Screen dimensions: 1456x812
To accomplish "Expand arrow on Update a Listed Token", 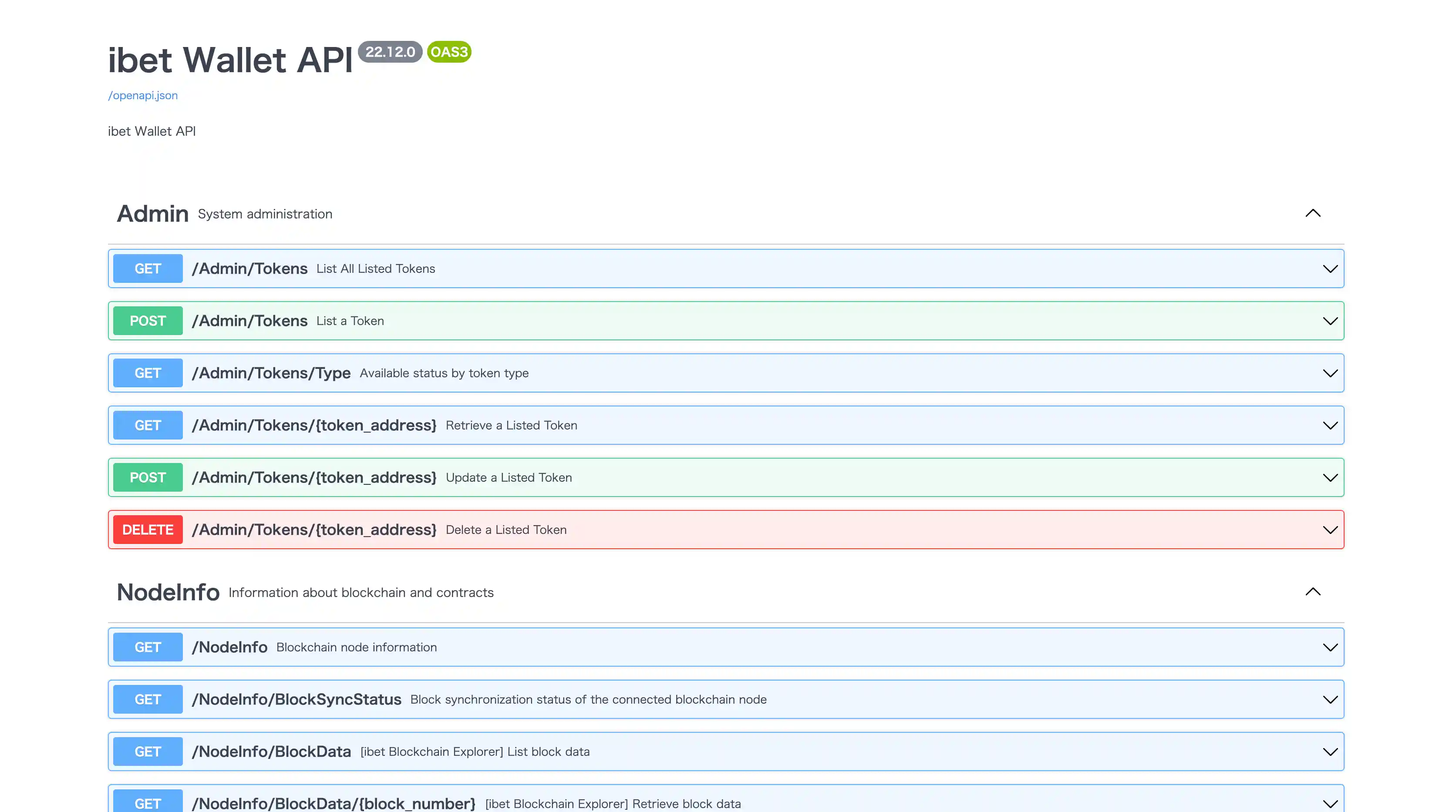I will 1330,477.
